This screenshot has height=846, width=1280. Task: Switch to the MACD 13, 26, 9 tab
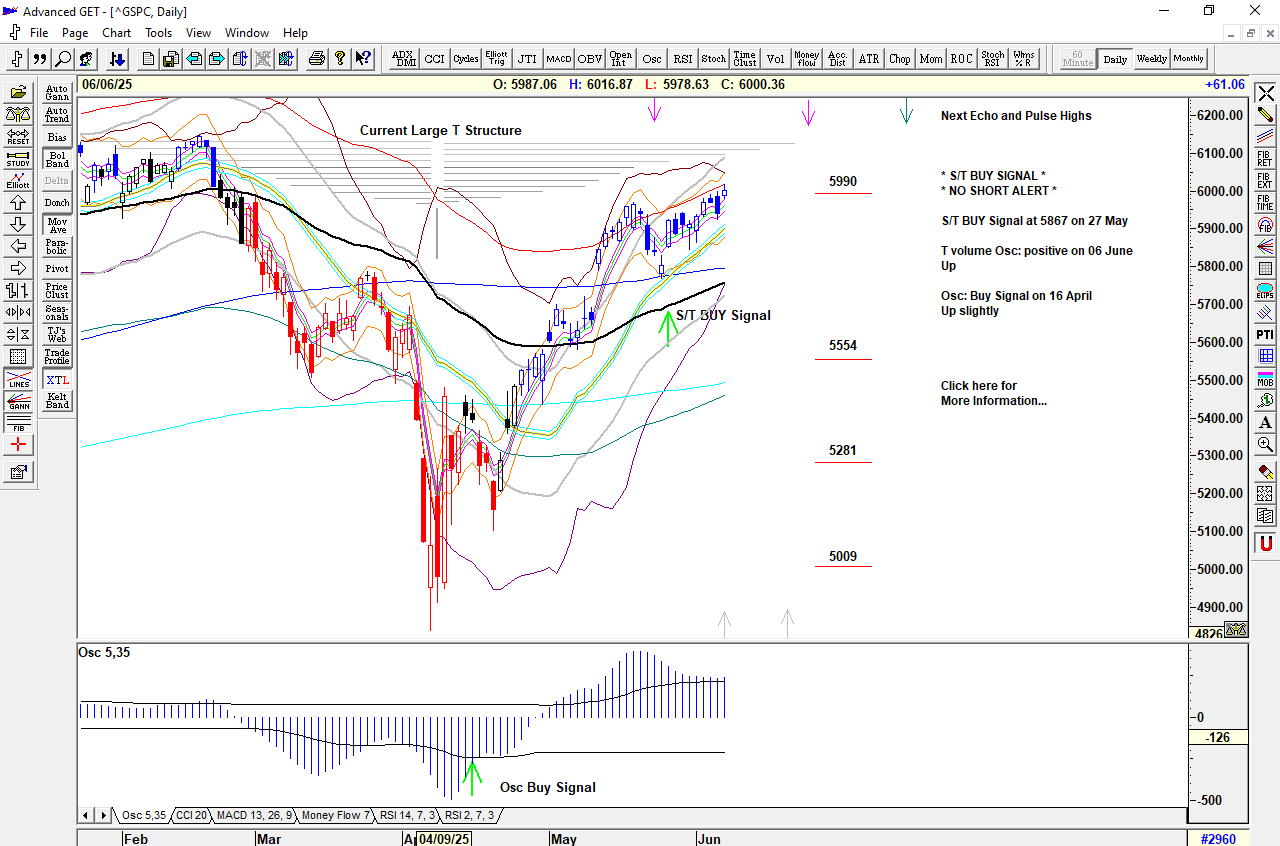point(254,816)
